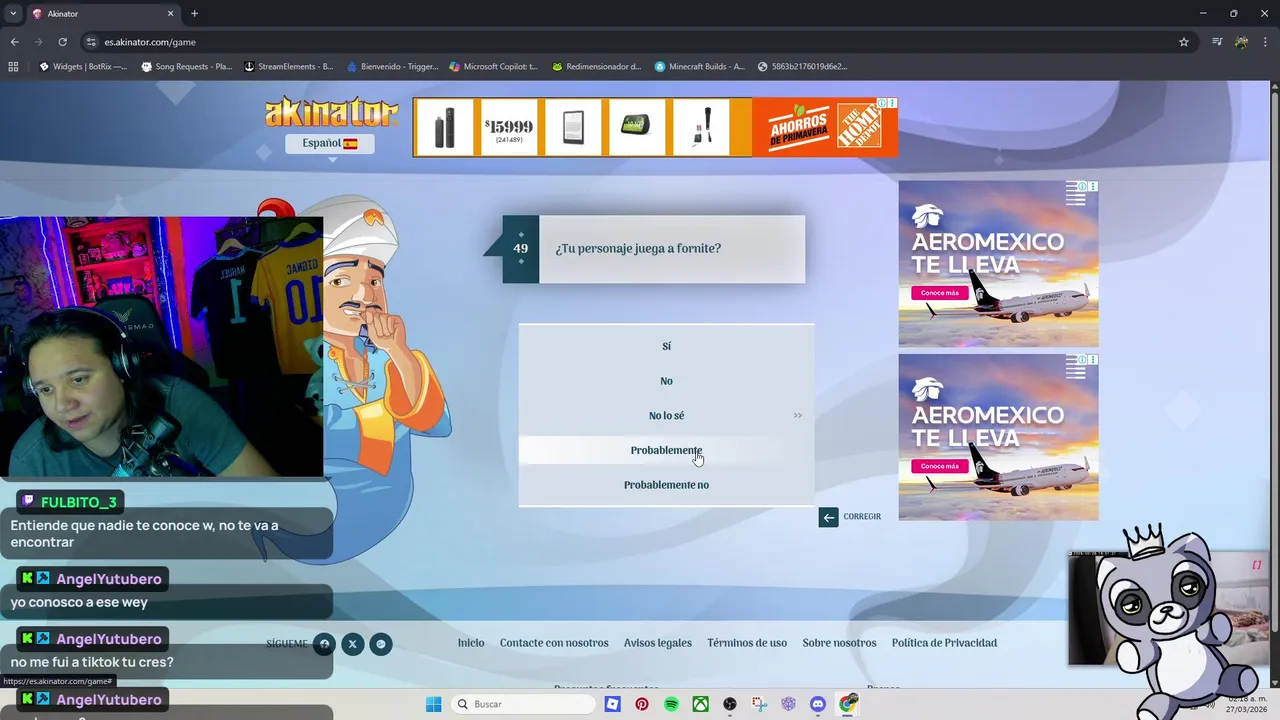The height and width of the screenshot is (720, 1280).
Task: Open the Windows Start menu
Action: [433, 704]
